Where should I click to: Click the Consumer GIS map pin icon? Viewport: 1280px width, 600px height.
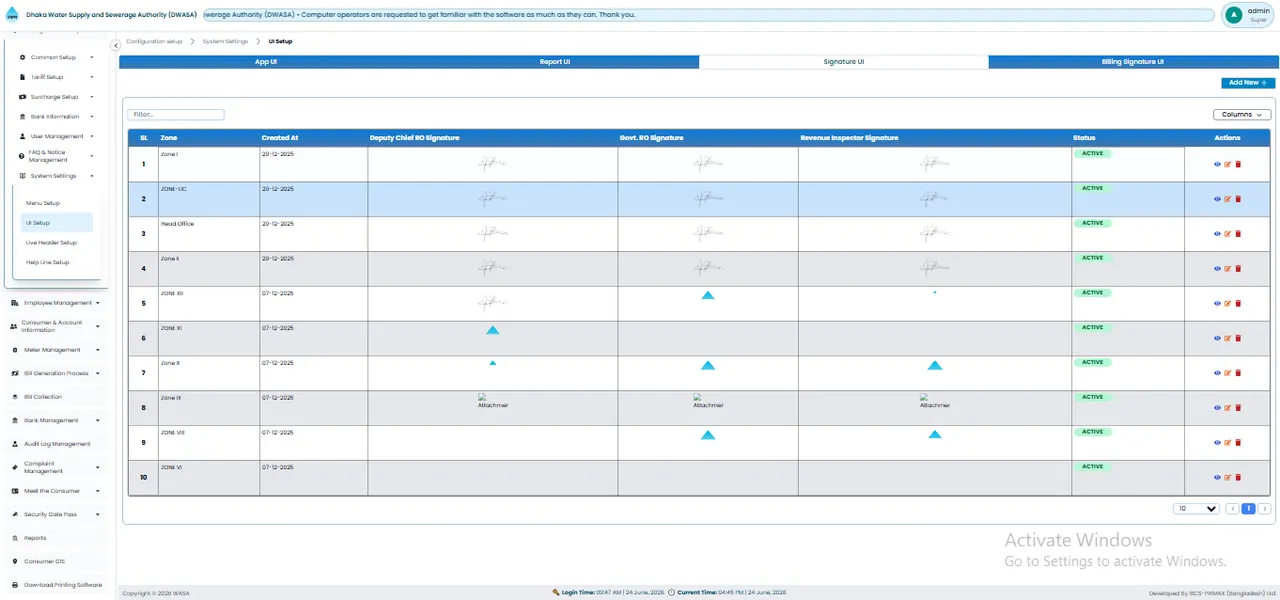tap(14, 562)
